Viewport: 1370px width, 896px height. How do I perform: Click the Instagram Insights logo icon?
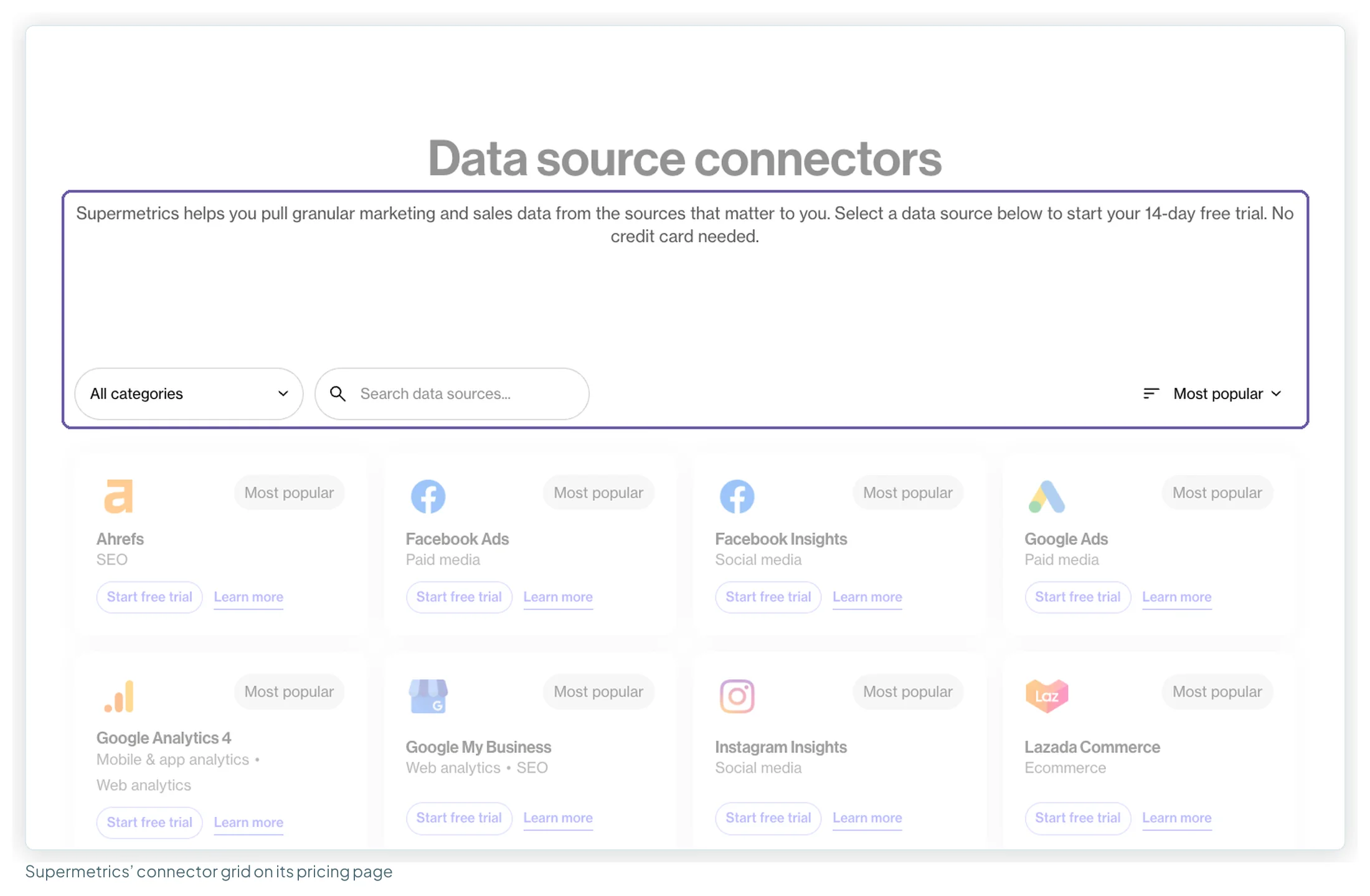click(737, 696)
